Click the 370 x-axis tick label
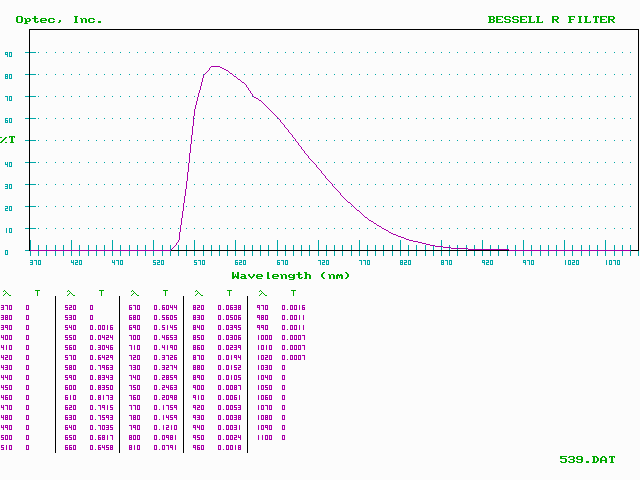Image resolution: width=640 pixels, height=480 pixels. coord(36,263)
